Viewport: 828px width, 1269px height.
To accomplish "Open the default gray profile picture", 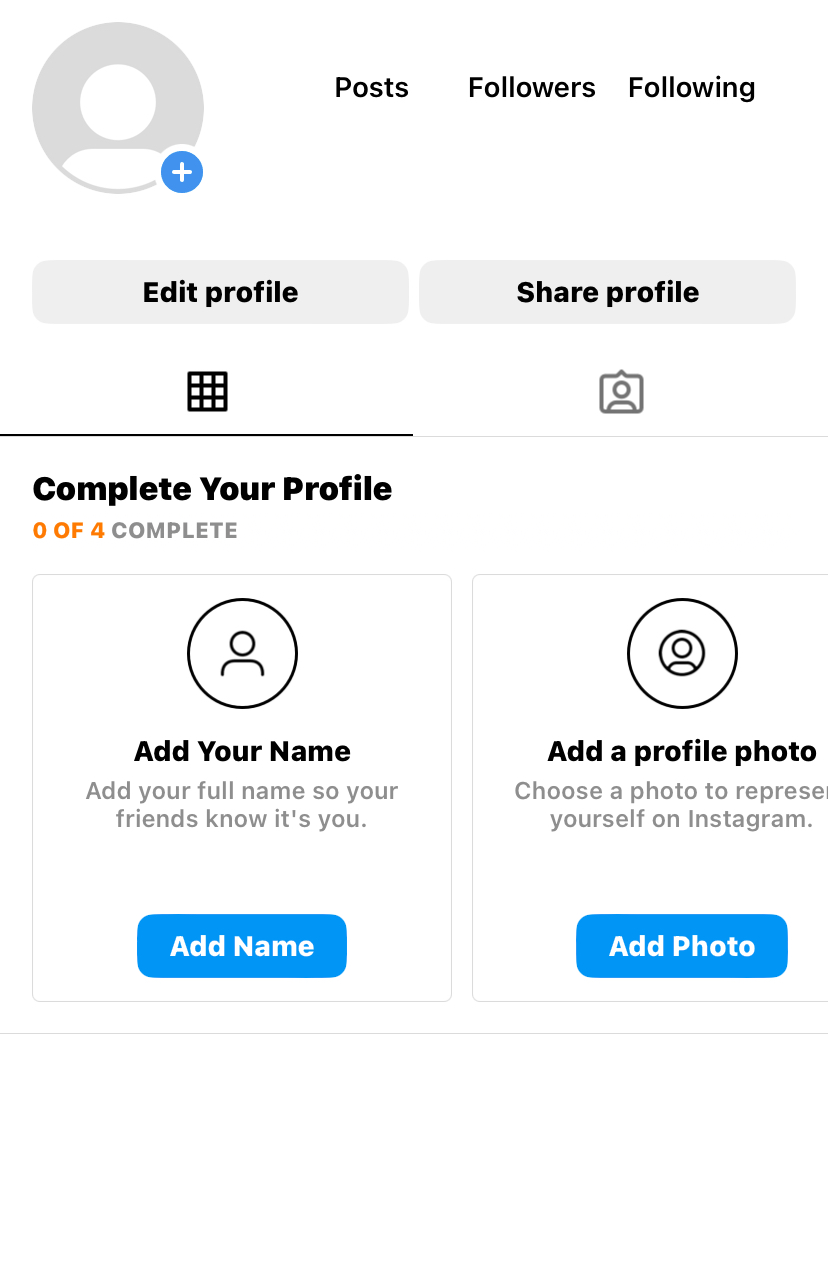I will click(118, 107).
